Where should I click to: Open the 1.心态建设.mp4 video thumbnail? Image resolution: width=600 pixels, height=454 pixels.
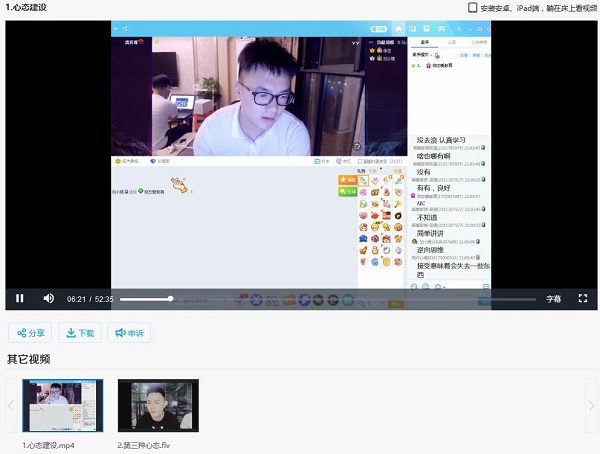click(x=63, y=405)
